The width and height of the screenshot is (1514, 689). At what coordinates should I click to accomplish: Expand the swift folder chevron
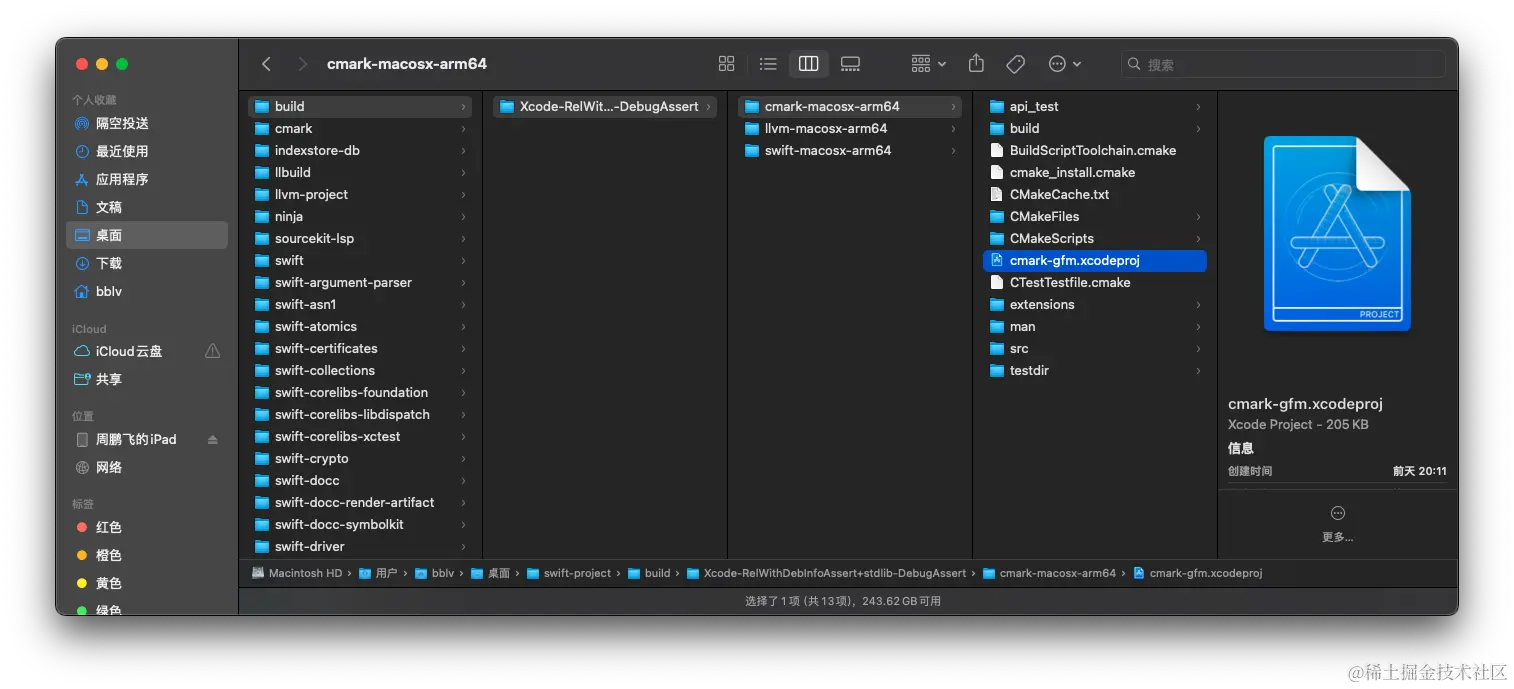pyautogui.click(x=463, y=260)
